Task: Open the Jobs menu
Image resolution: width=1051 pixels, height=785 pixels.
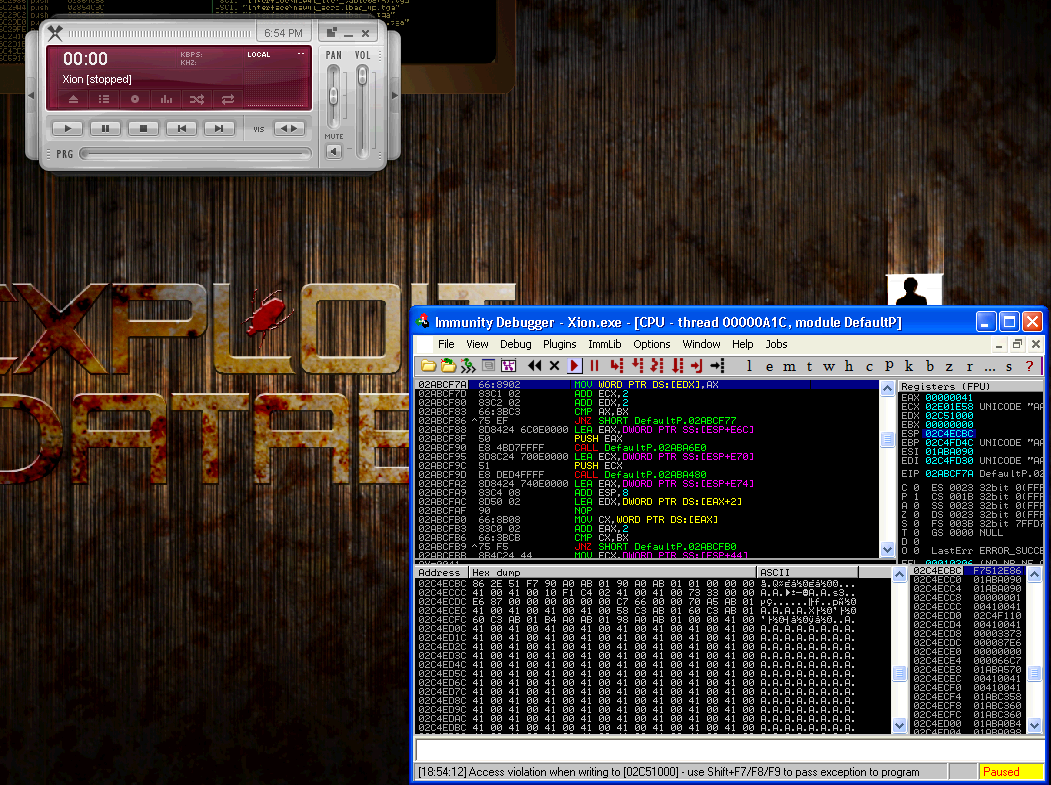Action: tap(776, 344)
